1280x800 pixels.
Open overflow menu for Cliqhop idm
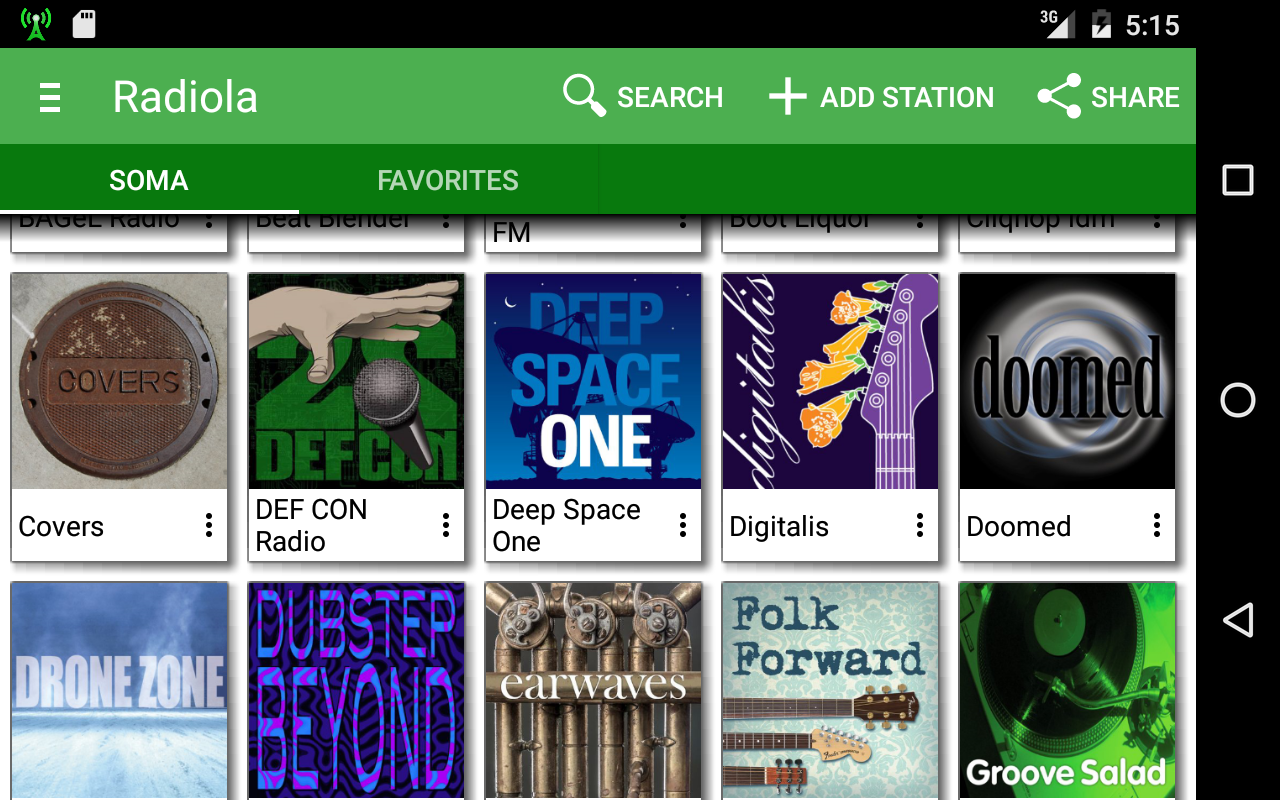click(1156, 222)
